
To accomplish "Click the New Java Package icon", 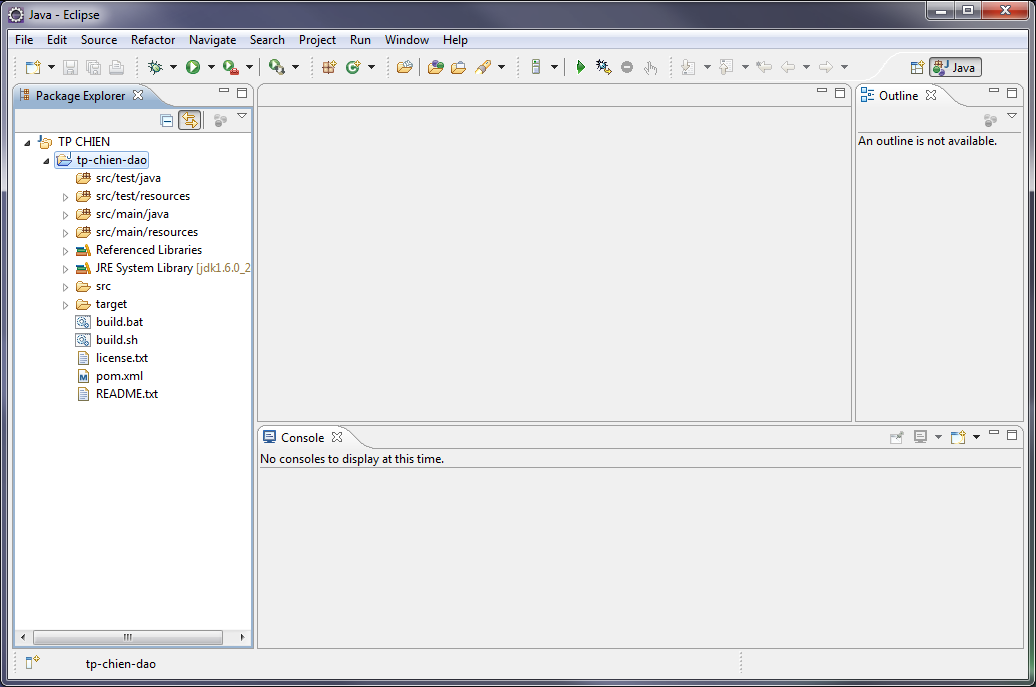I will tap(329, 67).
